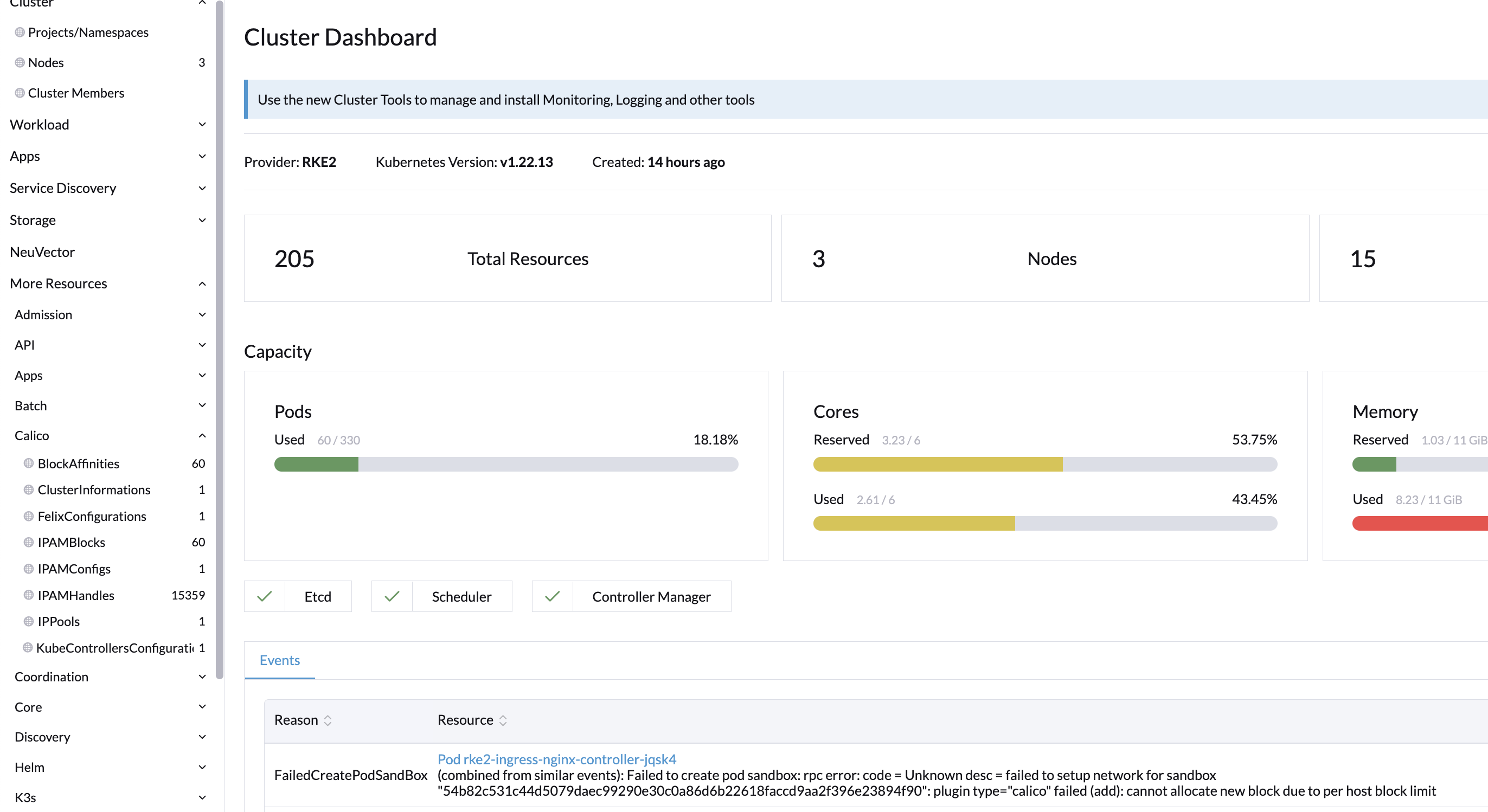Click the globe icon beside BlockAffinities
This screenshot has height=812, width=1488.
click(28, 463)
